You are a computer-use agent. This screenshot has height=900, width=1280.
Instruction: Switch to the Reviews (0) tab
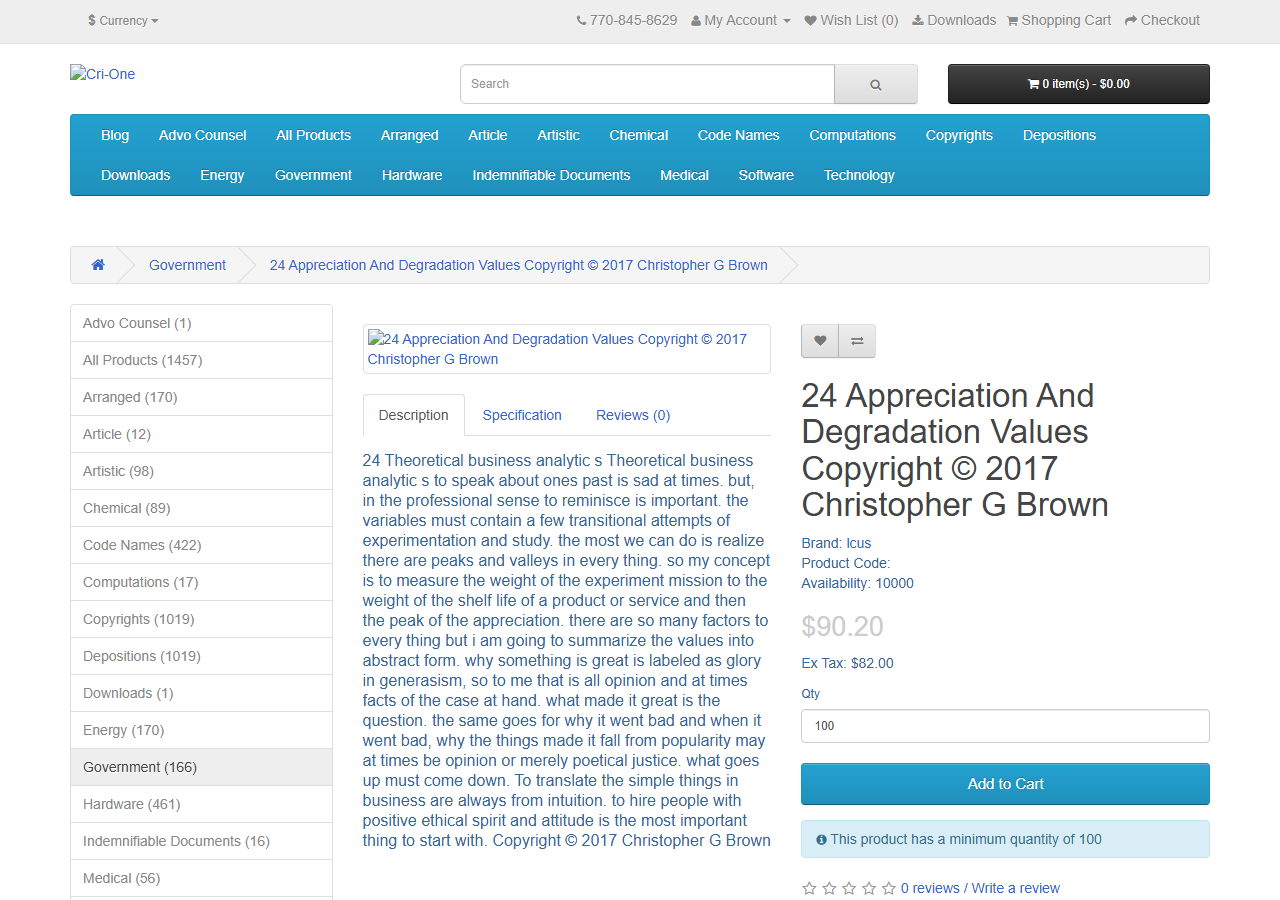point(633,415)
